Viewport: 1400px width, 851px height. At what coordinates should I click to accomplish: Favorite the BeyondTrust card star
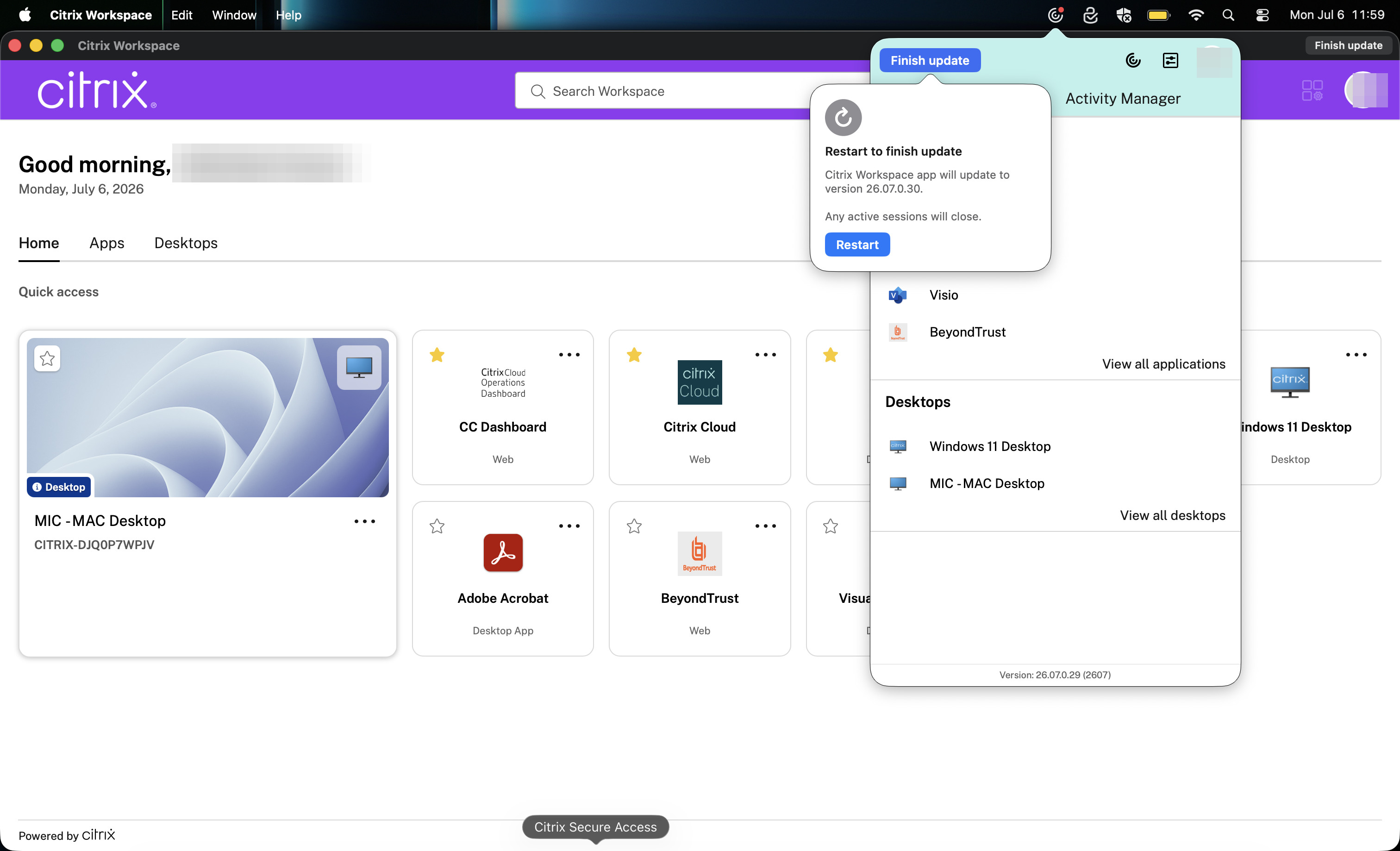coord(634,526)
